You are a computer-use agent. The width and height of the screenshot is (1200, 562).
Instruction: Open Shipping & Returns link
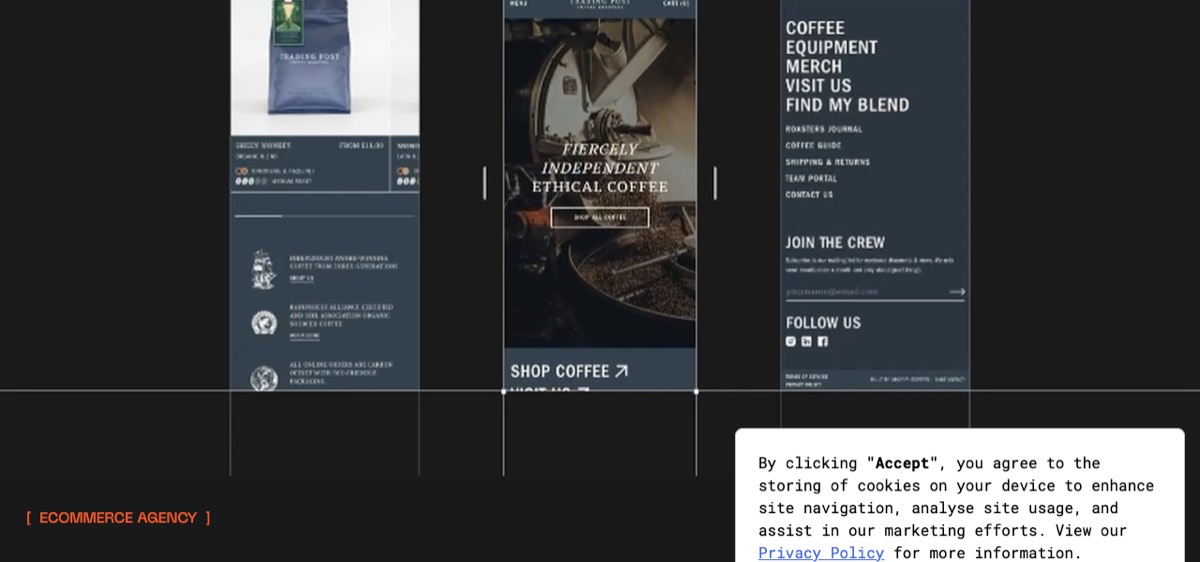[827, 162]
